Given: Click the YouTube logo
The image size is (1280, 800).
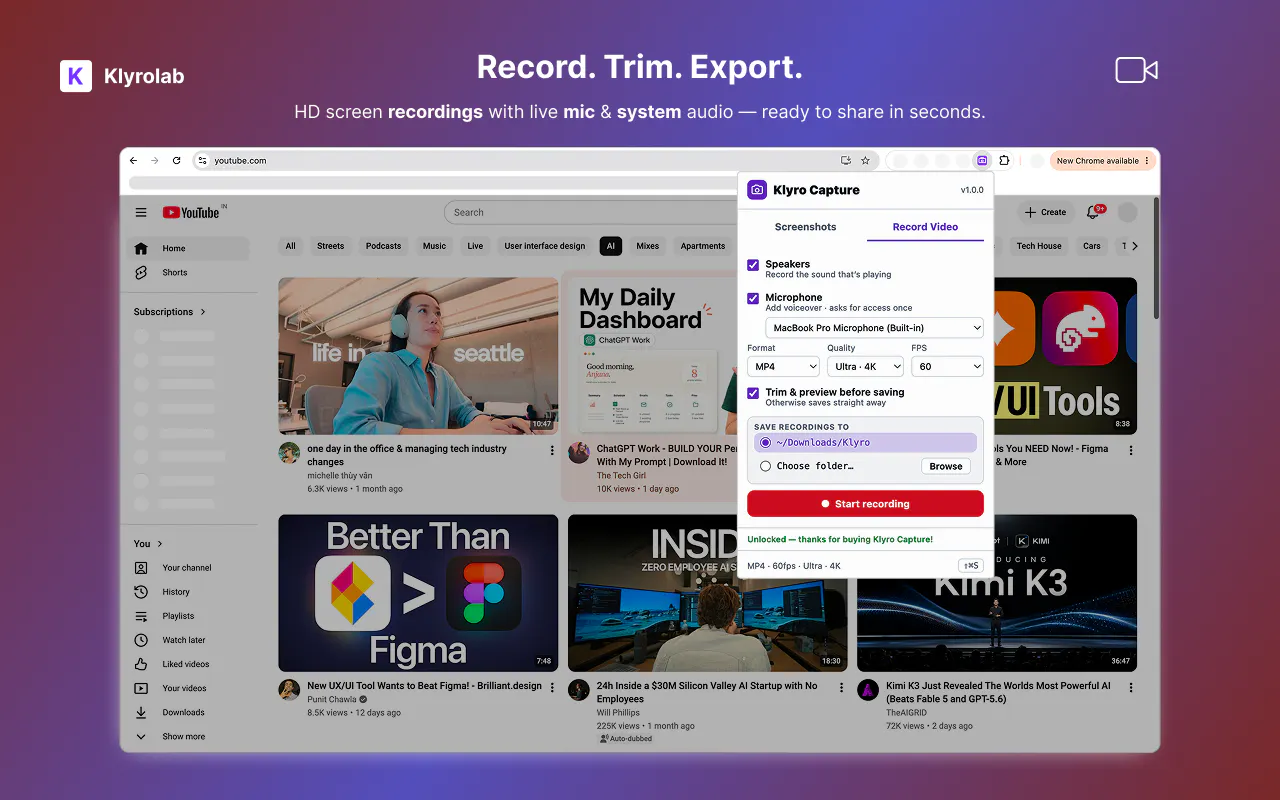Looking at the screenshot, I should pyautogui.click(x=191, y=212).
